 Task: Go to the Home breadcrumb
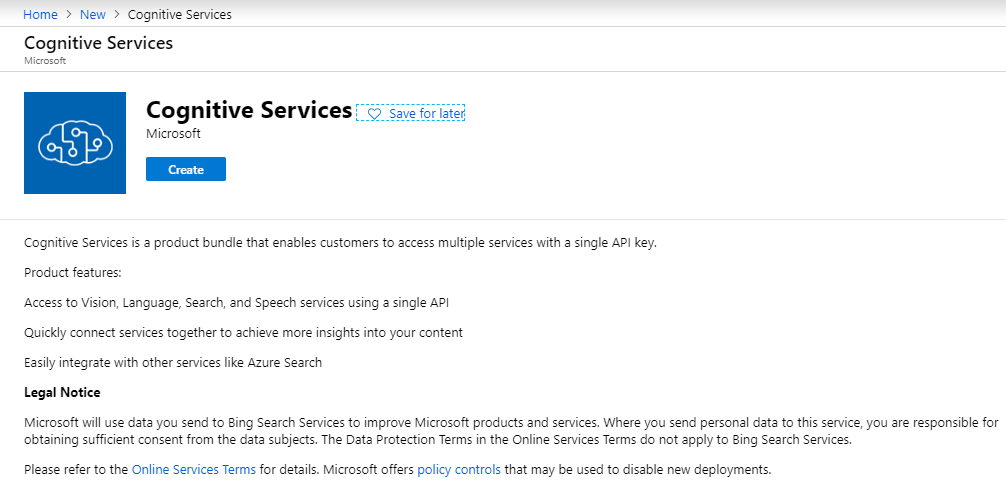[x=40, y=15]
